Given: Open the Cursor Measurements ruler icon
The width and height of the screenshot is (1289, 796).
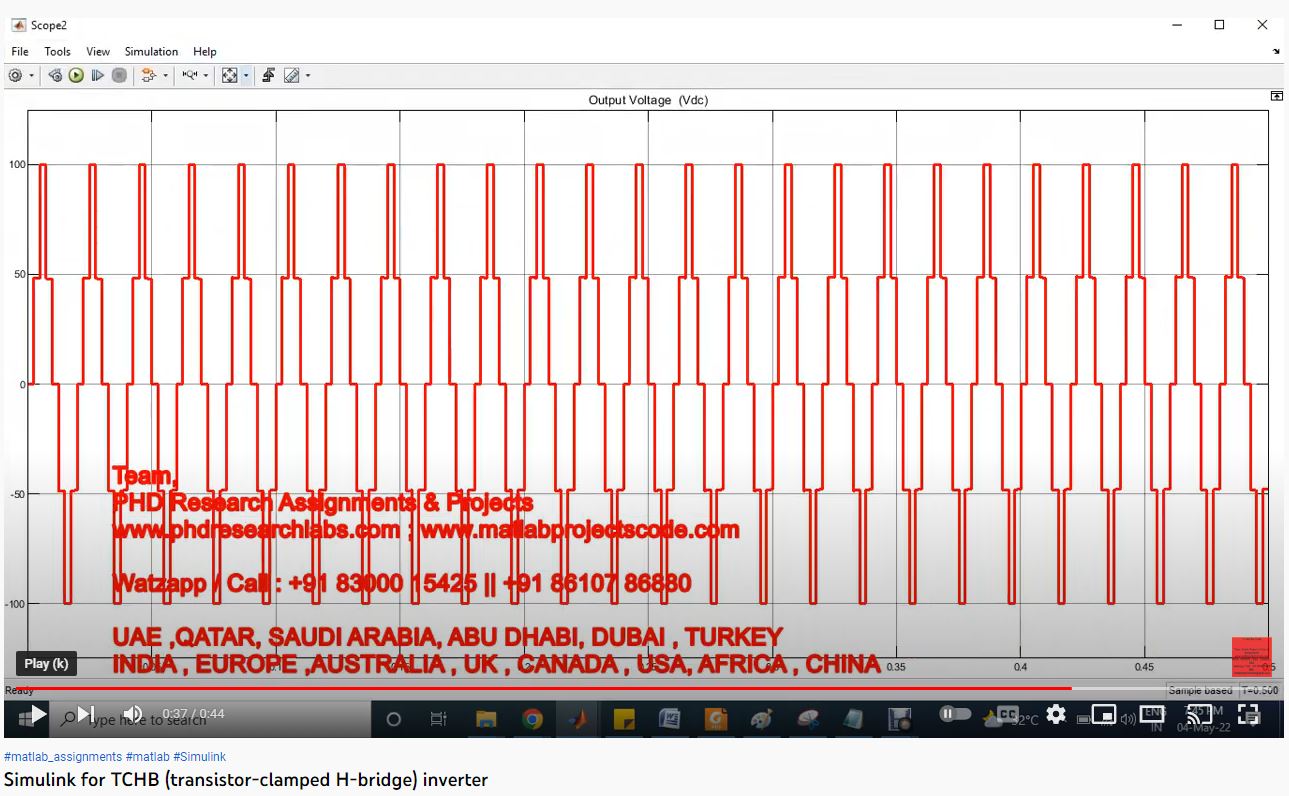Looking at the screenshot, I should coord(292,75).
